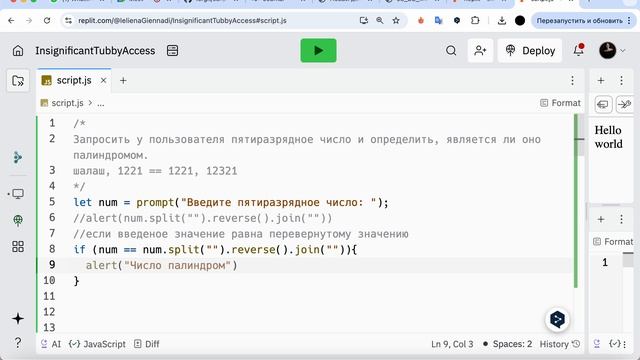Image resolution: width=640 pixels, height=360 pixels.
Task: Go back in the browser
Action: pos(11,20)
